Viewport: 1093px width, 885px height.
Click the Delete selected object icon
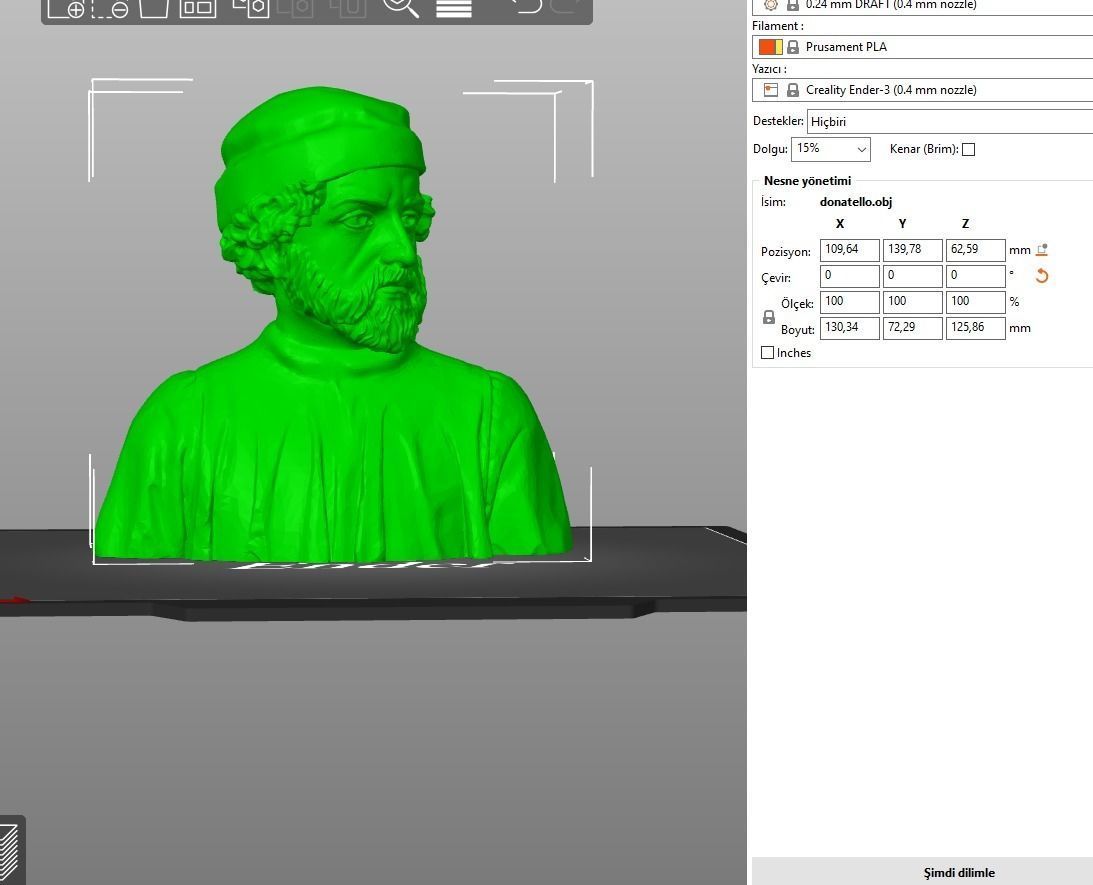point(109,8)
